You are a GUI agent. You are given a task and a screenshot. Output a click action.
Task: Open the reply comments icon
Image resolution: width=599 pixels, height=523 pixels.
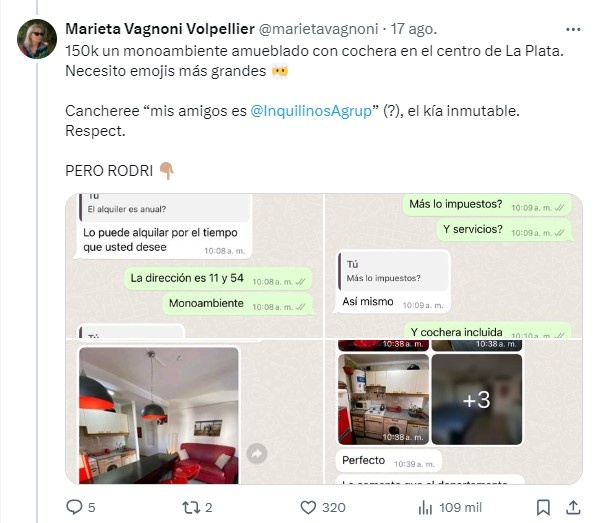coord(74,507)
